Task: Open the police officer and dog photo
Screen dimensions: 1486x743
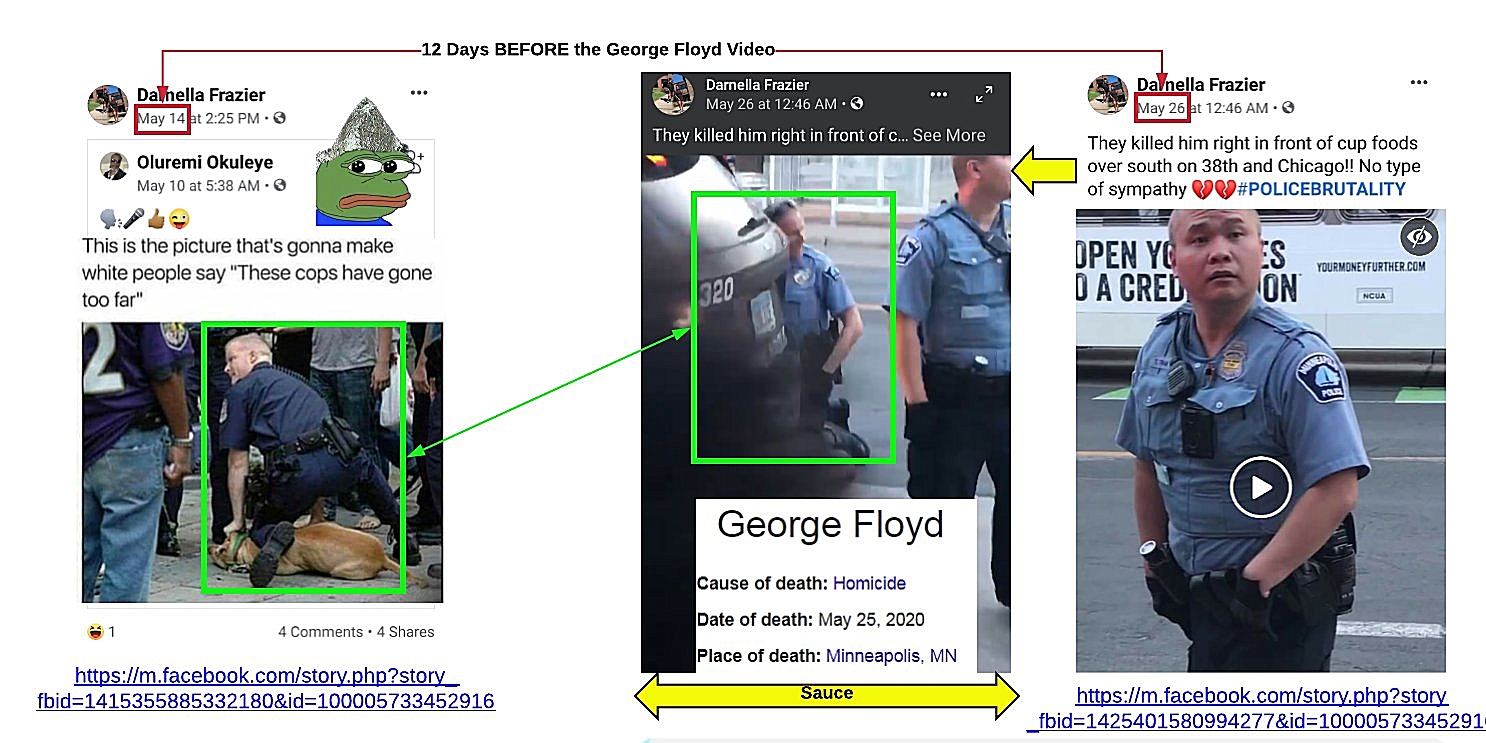Action: click(x=262, y=461)
